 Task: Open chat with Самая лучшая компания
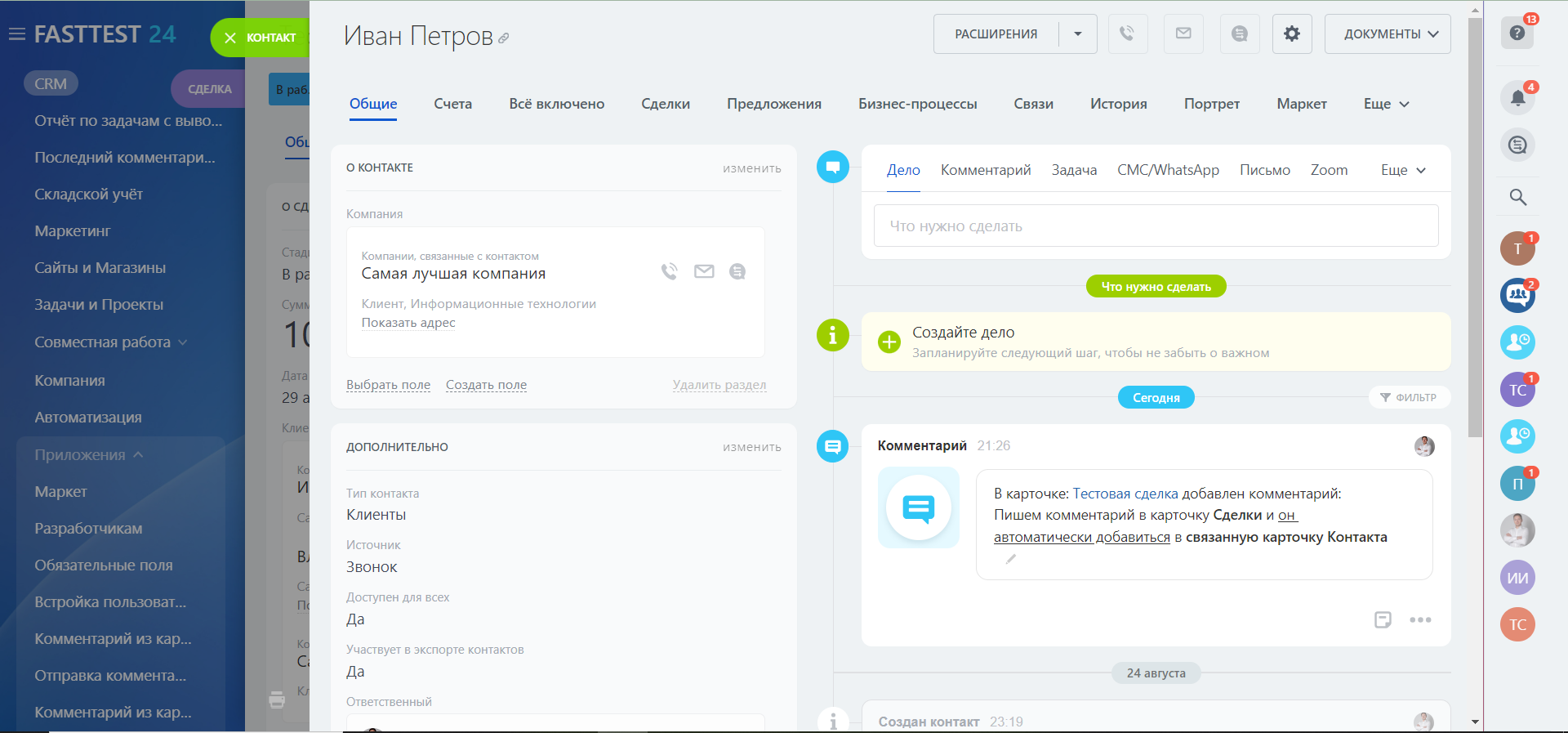pyautogui.click(x=737, y=271)
